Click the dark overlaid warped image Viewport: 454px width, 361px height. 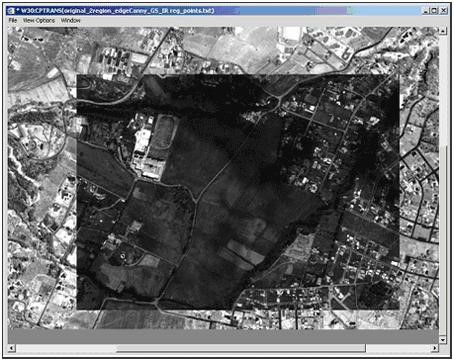click(238, 192)
